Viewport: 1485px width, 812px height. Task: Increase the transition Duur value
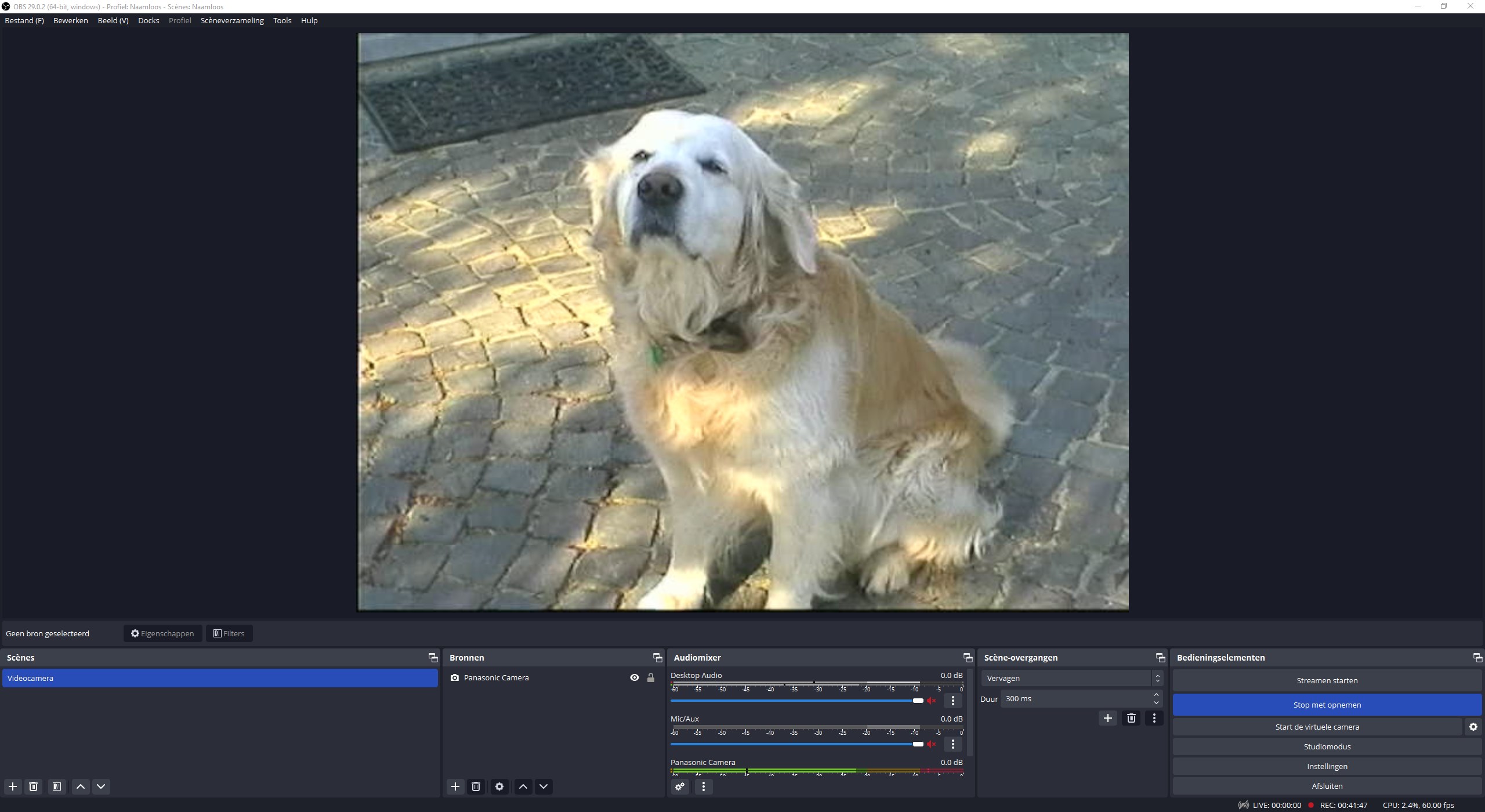pyautogui.click(x=1156, y=695)
